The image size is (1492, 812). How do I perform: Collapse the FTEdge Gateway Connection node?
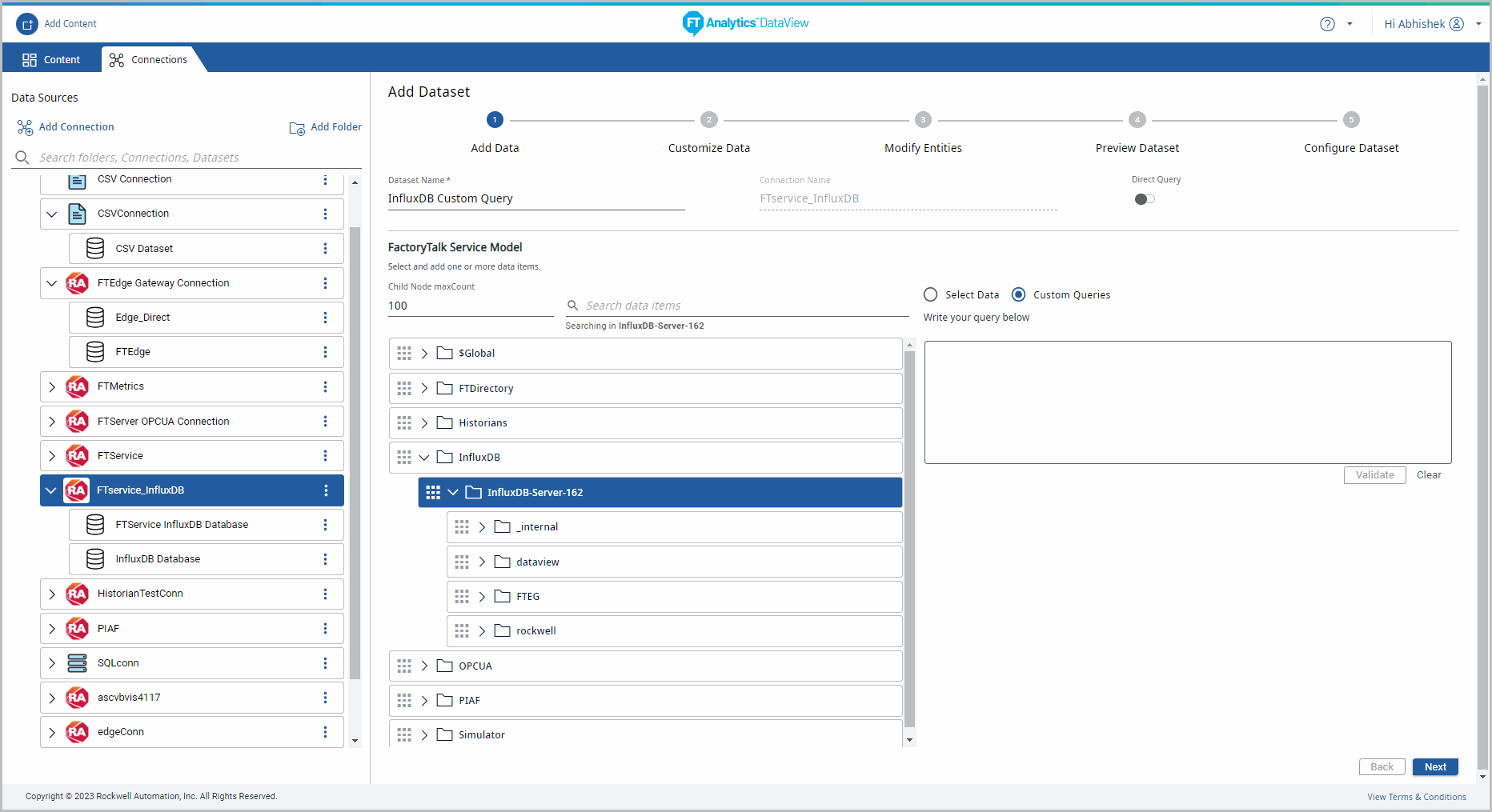click(x=52, y=283)
